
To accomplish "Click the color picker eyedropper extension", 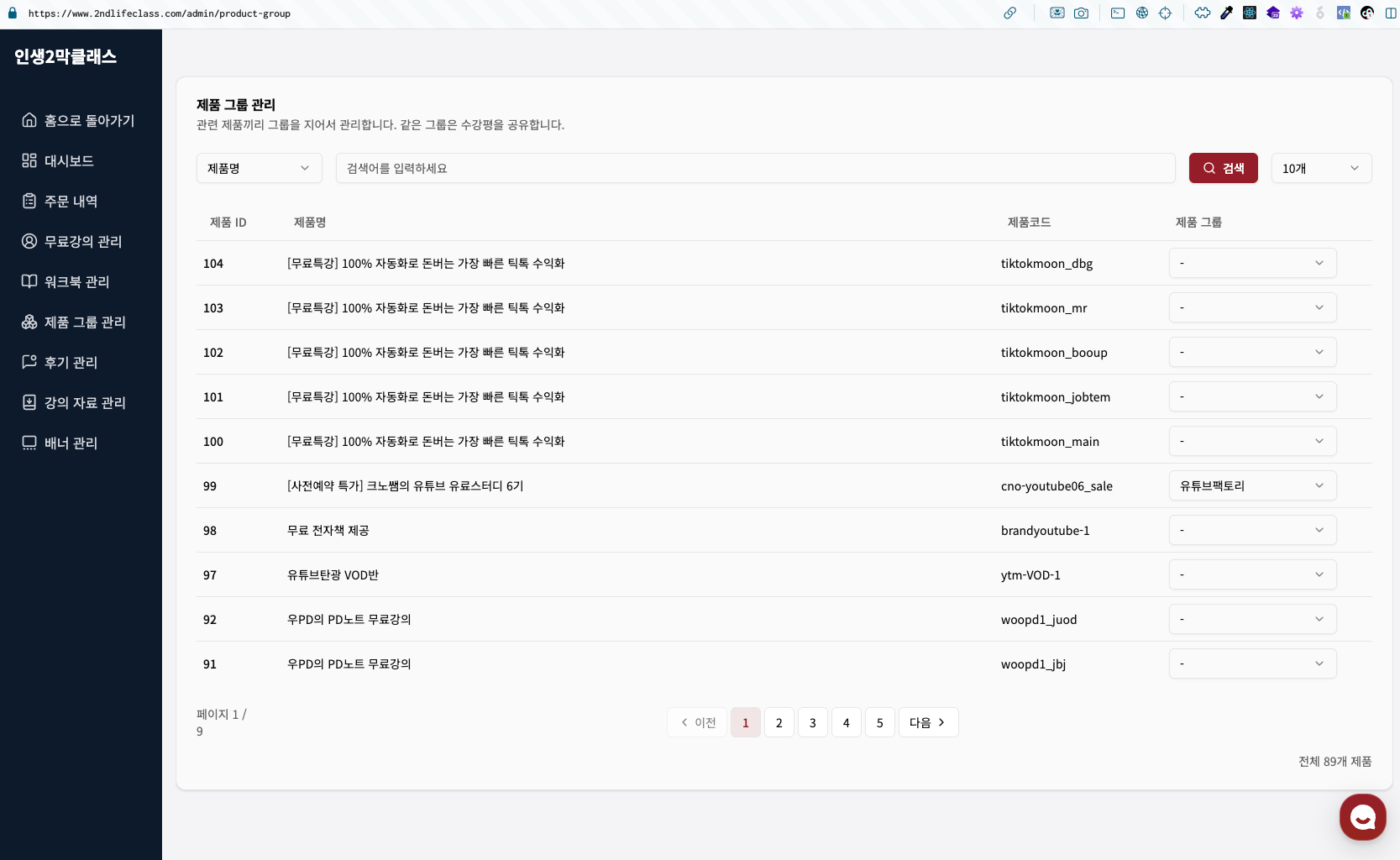I will point(1226,13).
